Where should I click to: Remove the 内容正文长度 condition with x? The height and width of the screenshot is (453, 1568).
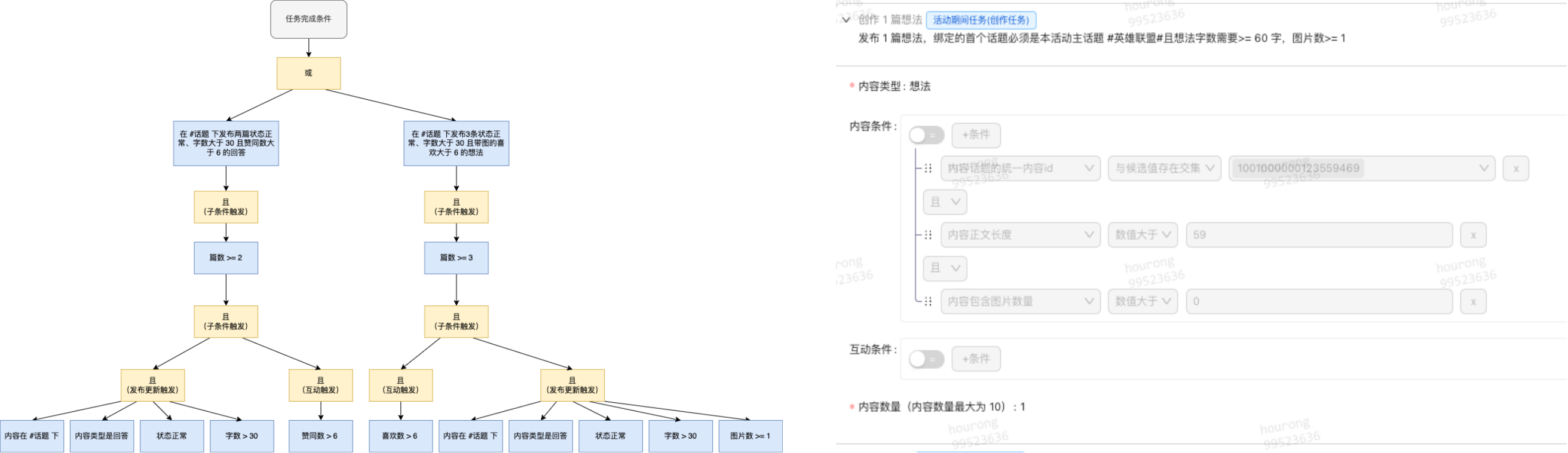click(1473, 235)
